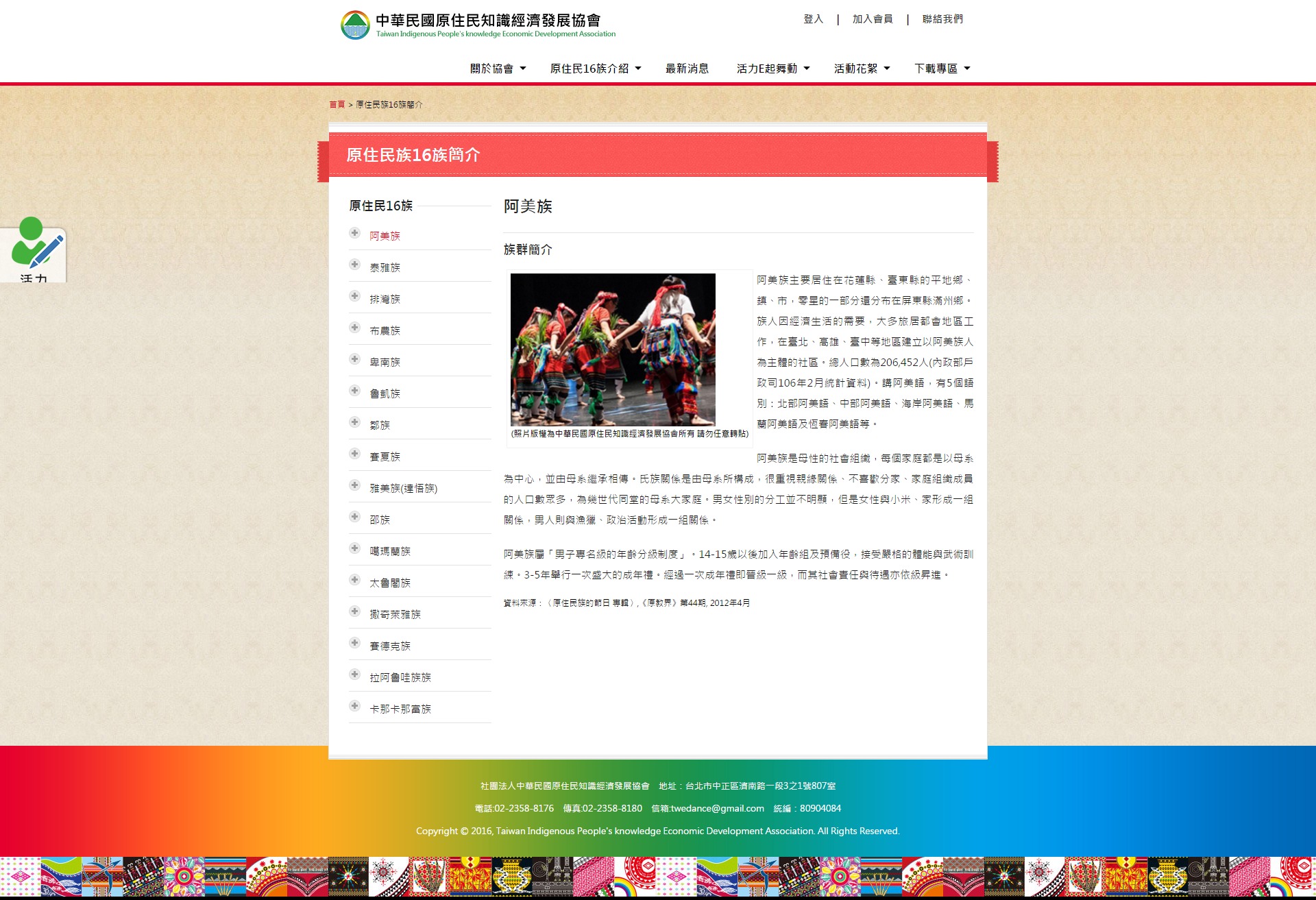This screenshot has width=1316, height=900.
Task: Go to 最新消息 menu item
Action: pos(687,69)
